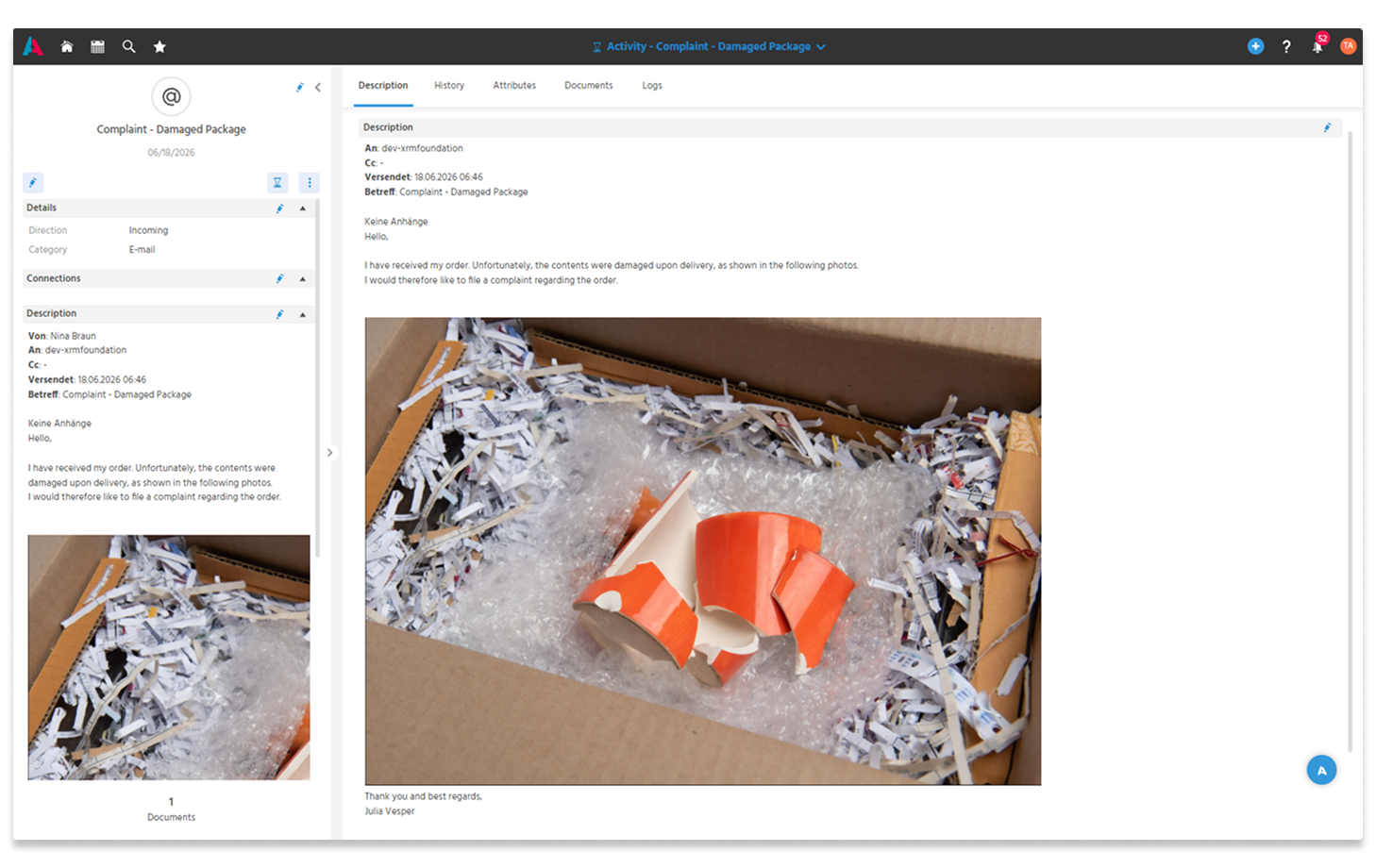Open the help question mark icon
The width and height of the screenshot is (1376, 868).
1286,46
